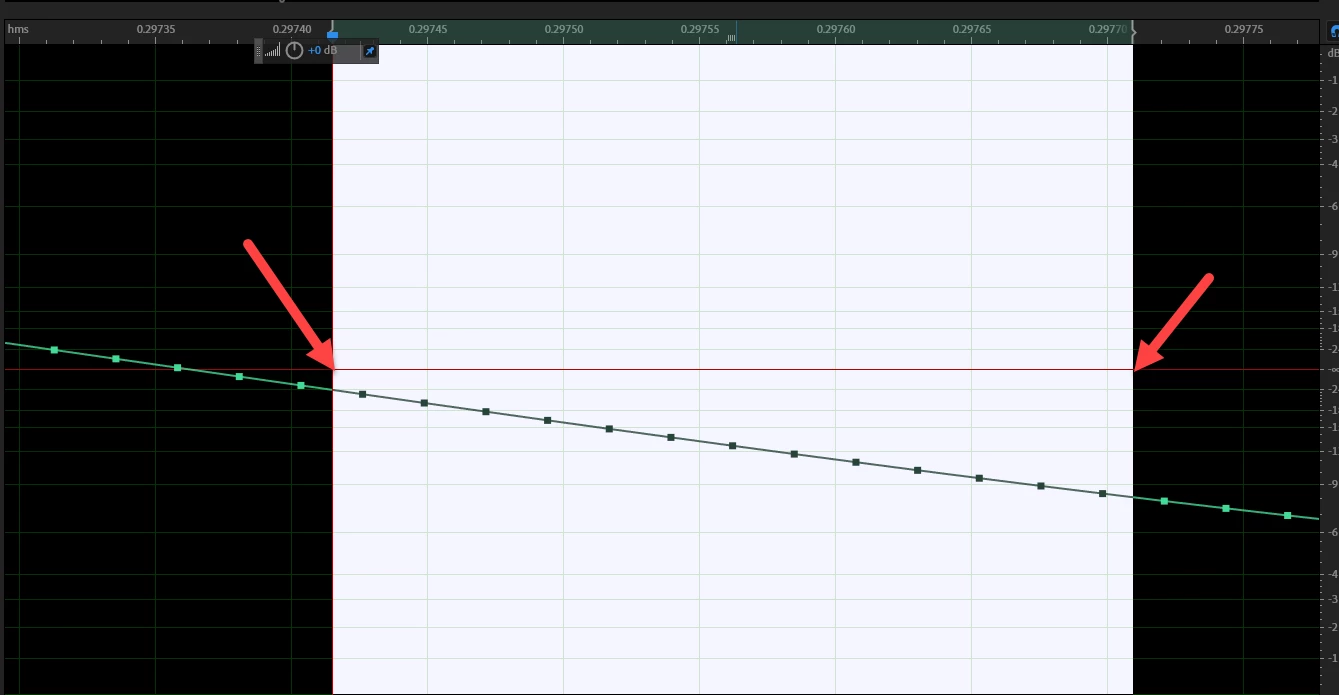The image size is (1339, 695).
Task: Click the HUD volume bars icon
Action: [273, 51]
